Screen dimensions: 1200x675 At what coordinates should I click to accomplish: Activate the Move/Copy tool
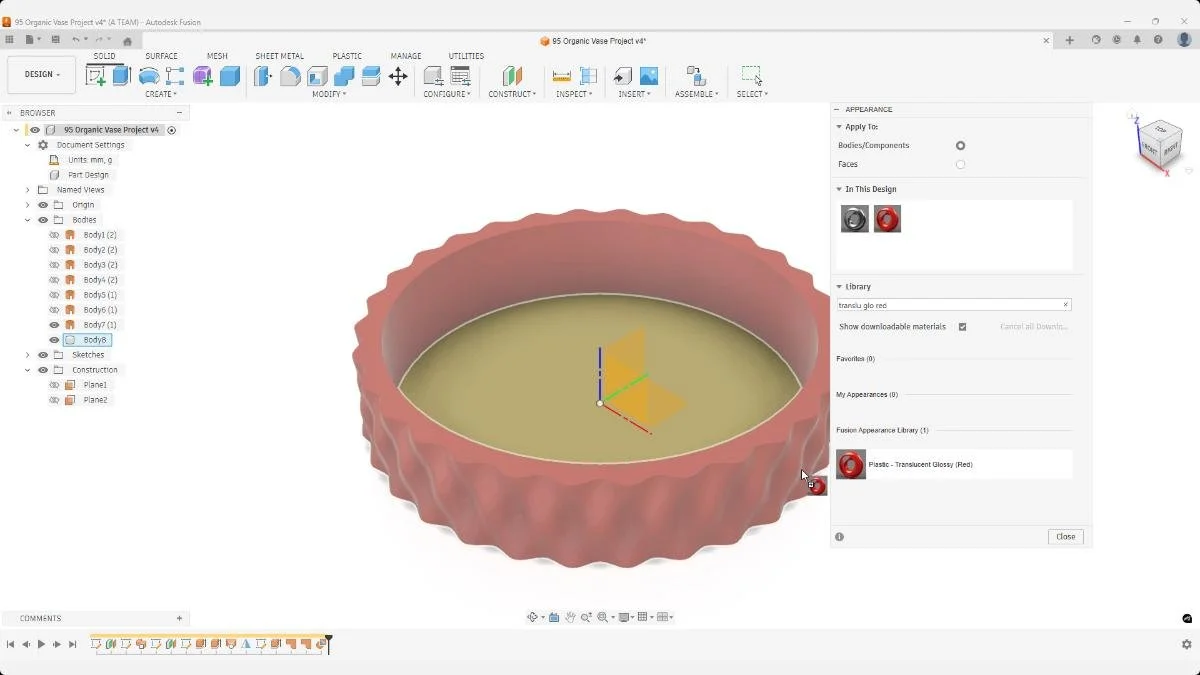(400, 76)
